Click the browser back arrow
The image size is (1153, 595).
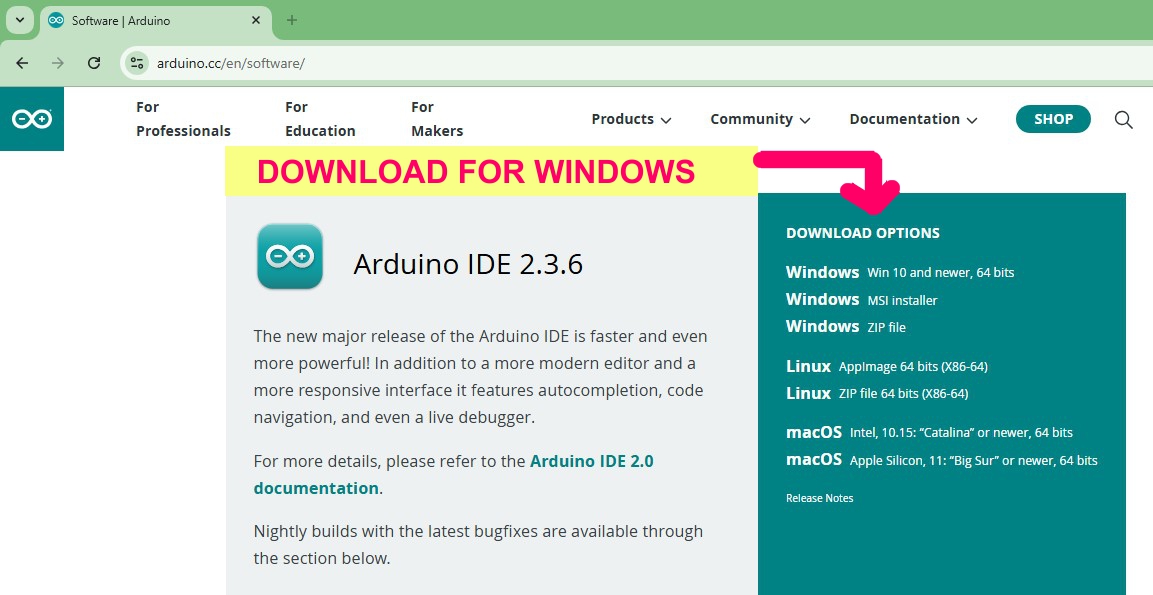pos(22,63)
